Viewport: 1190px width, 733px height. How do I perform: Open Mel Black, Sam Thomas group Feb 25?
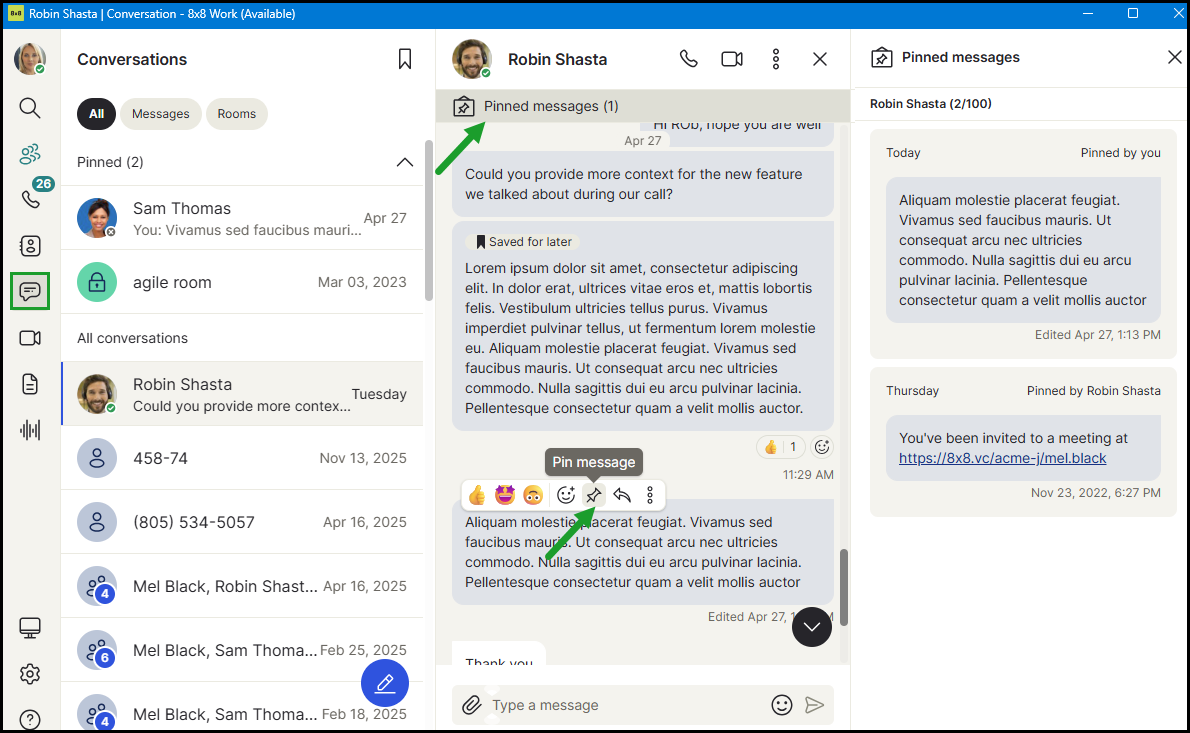coord(242,650)
